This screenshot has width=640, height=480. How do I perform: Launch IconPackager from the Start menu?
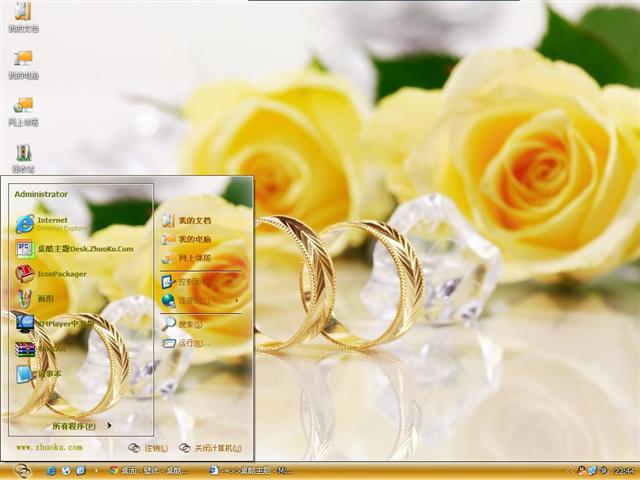point(51,273)
